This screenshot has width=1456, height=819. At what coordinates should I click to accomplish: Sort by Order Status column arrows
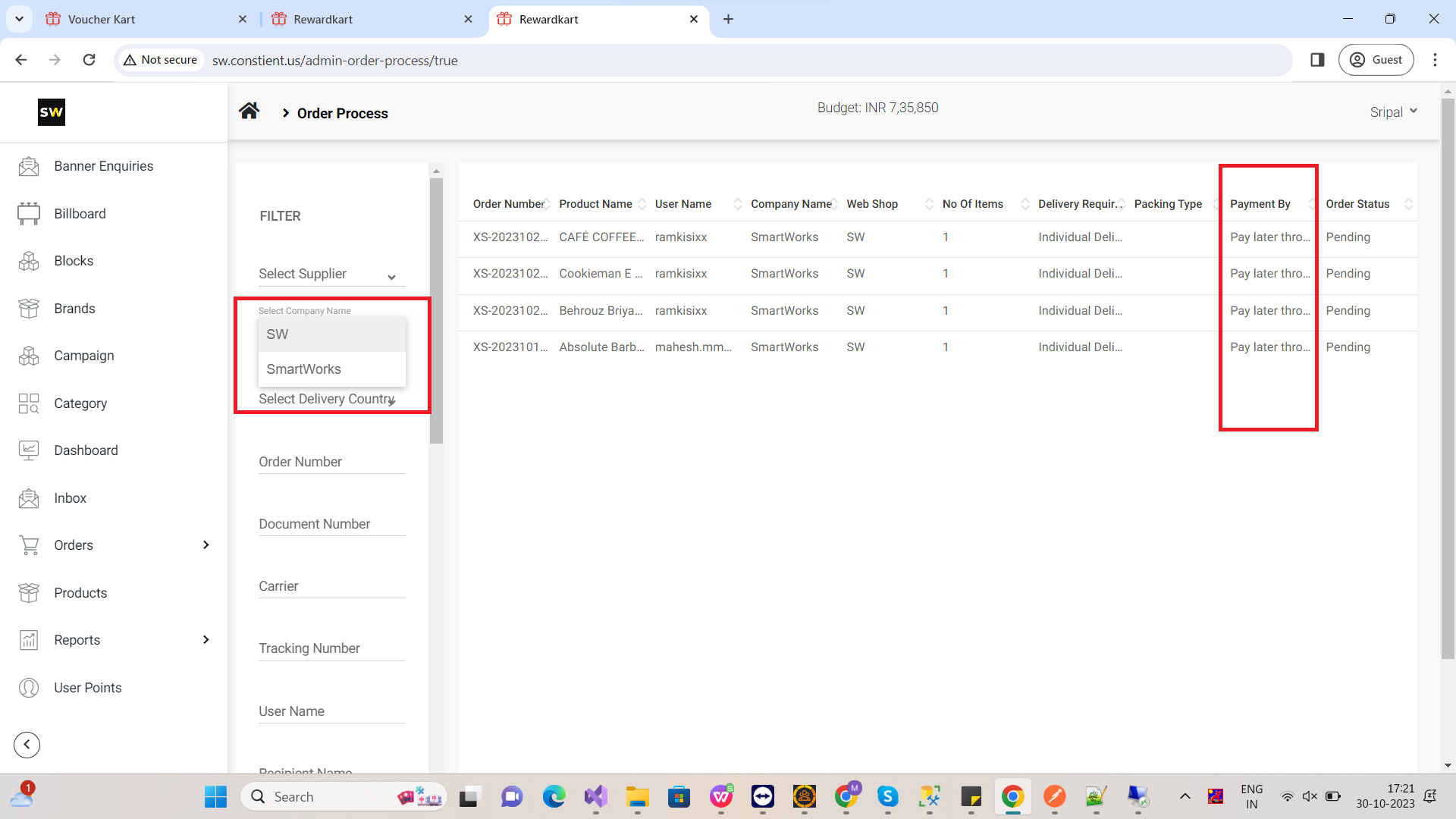(1408, 204)
